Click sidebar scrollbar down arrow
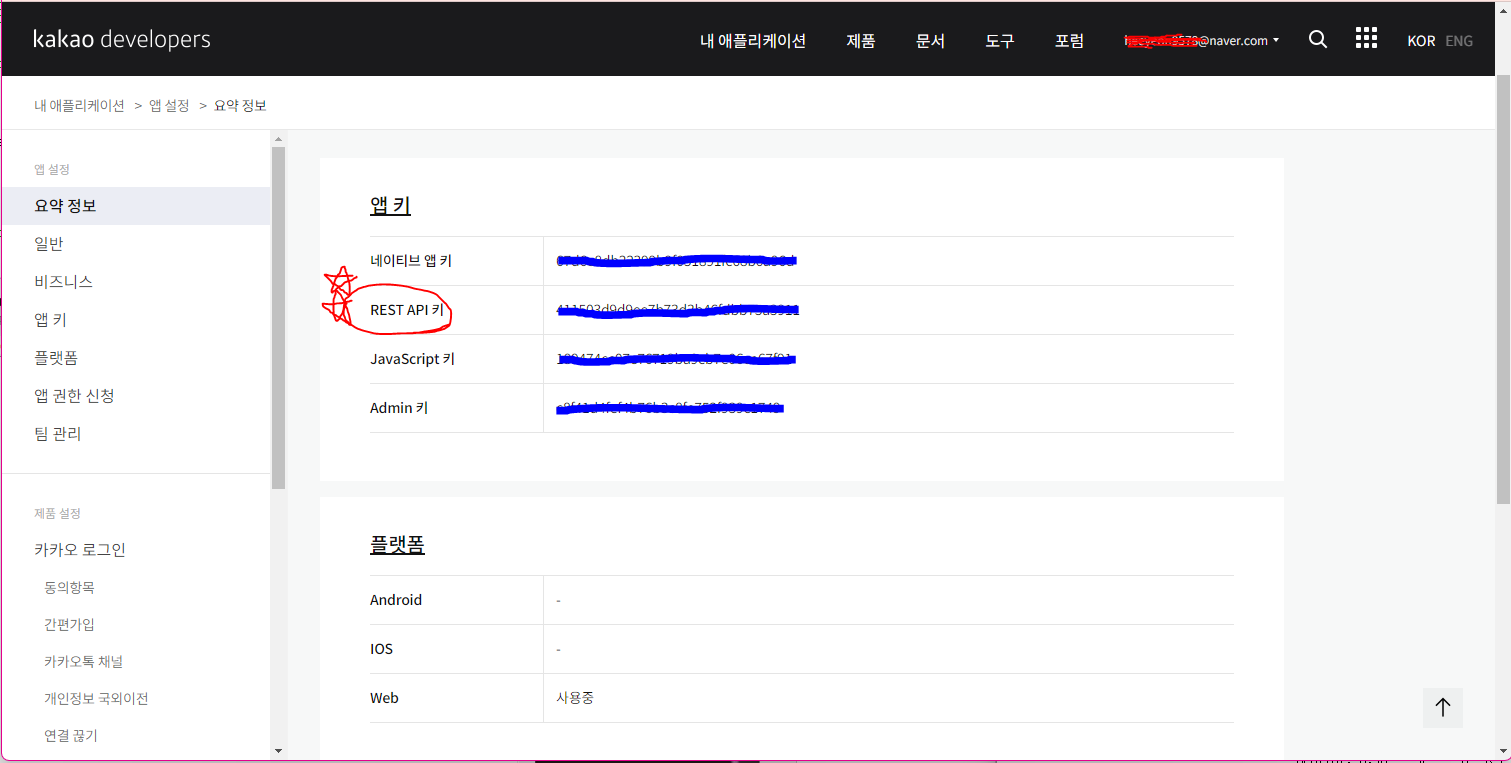This screenshot has height=763, width=1511. pyautogui.click(x=278, y=751)
